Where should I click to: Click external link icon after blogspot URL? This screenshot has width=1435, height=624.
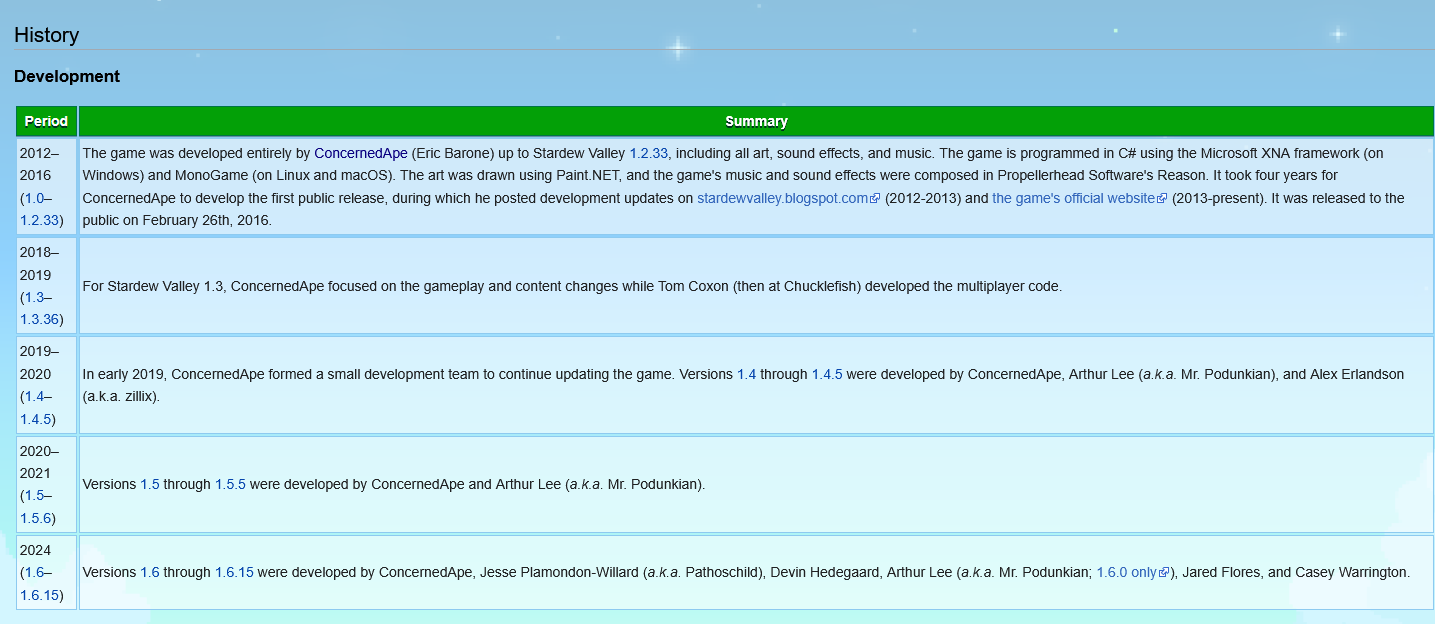[875, 198]
